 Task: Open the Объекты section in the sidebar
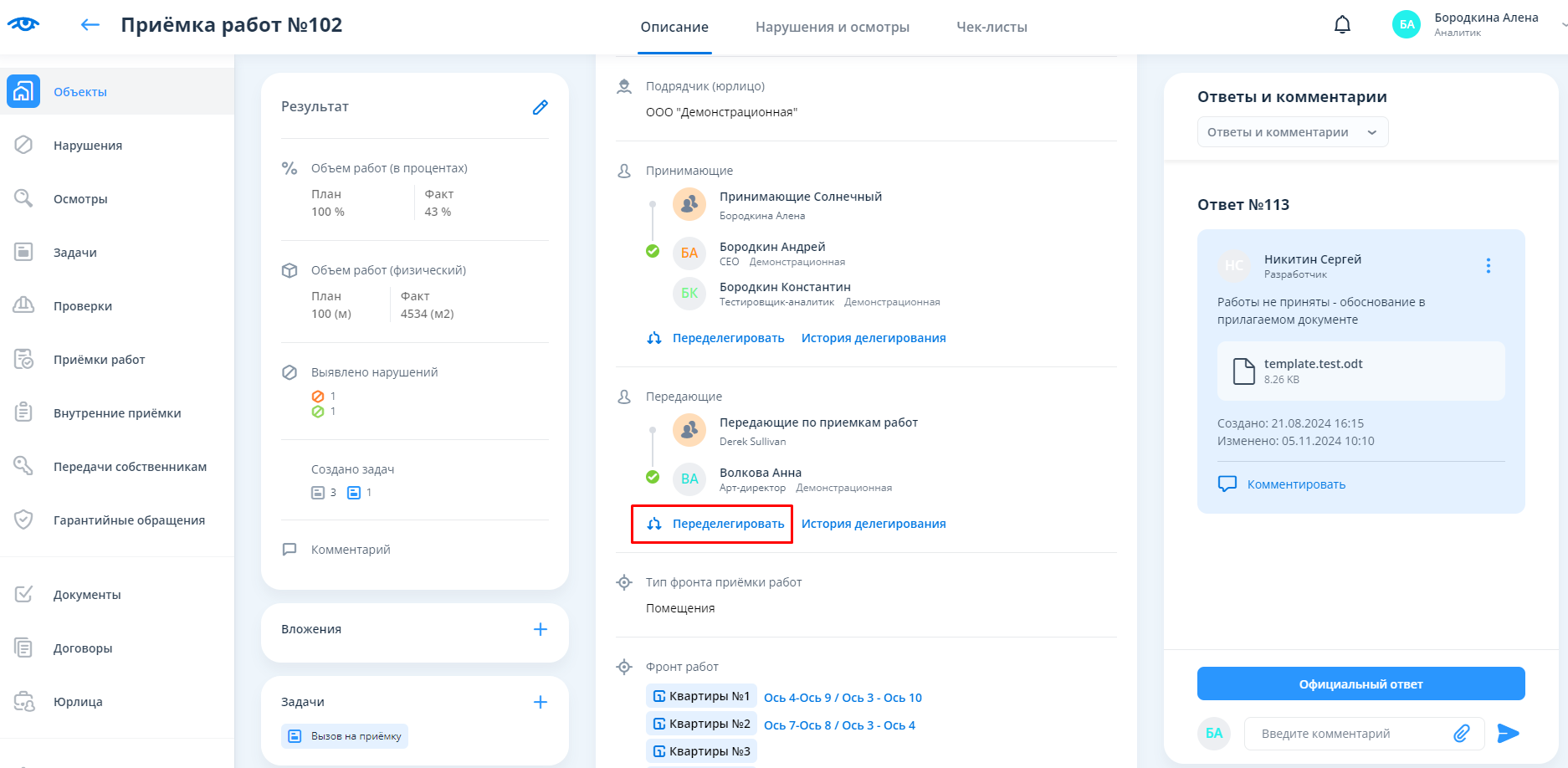pos(80,92)
